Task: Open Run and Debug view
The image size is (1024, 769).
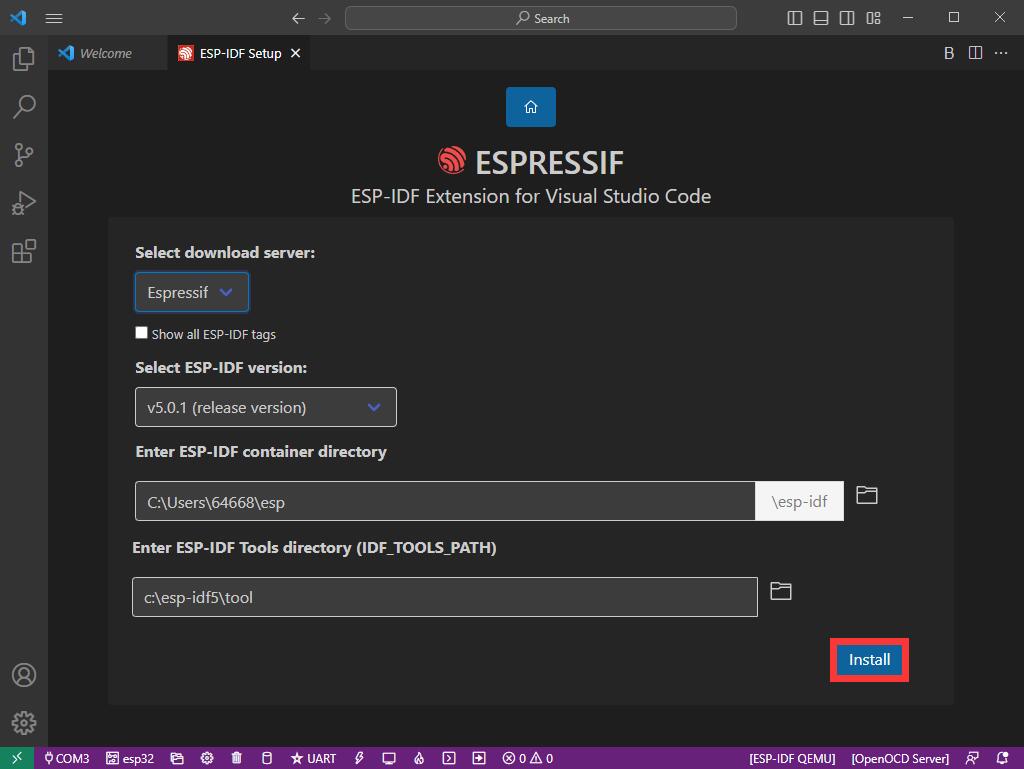Action: [24, 203]
